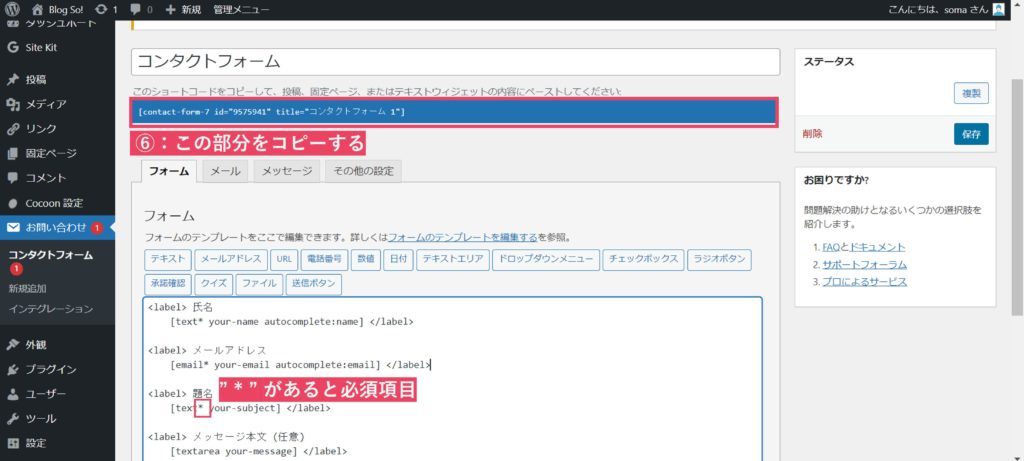The width and height of the screenshot is (1024, 461).
Task: Click the updates icon in admin bar
Action: pyautogui.click(x=100, y=10)
